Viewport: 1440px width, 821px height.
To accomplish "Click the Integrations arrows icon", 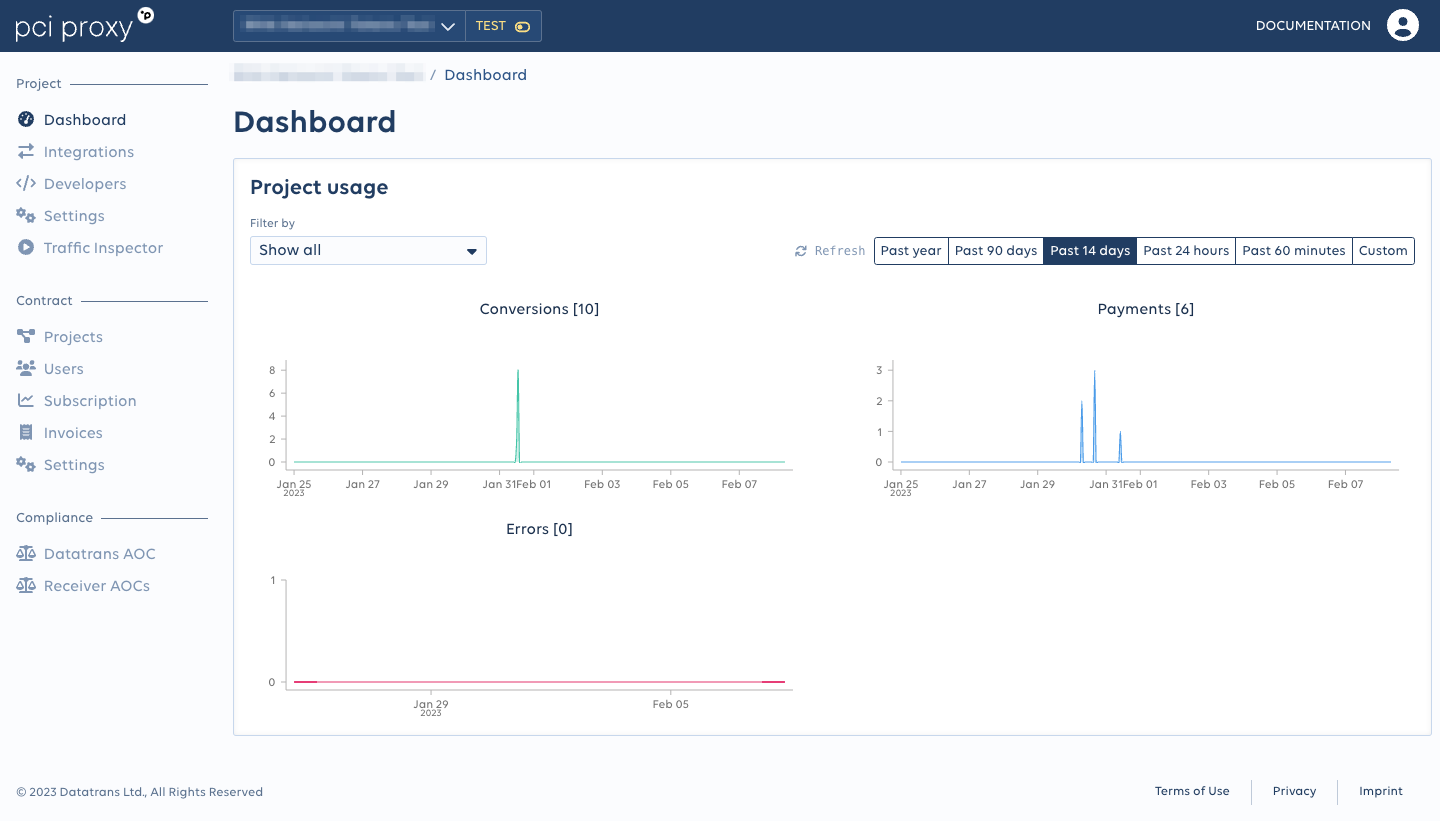I will pyautogui.click(x=26, y=152).
